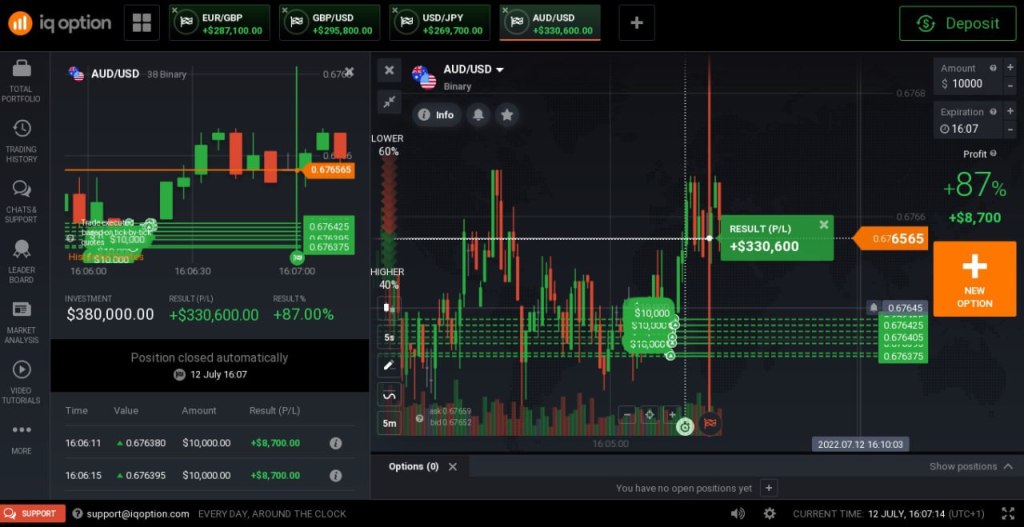Open the chart indicators wave icon
Image resolution: width=1024 pixels, height=527 pixels.
point(389,396)
